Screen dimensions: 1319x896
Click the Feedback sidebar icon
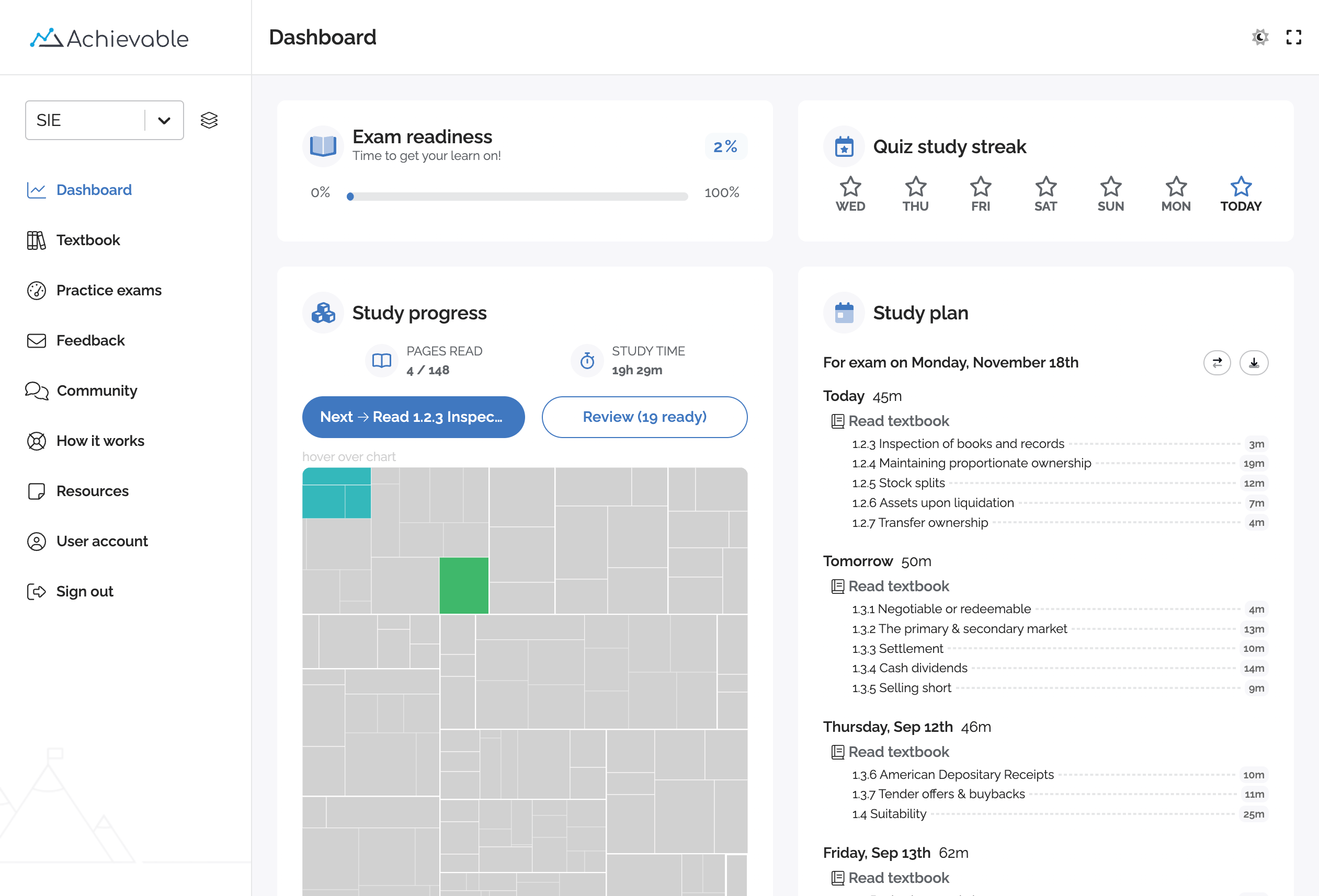click(36, 340)
